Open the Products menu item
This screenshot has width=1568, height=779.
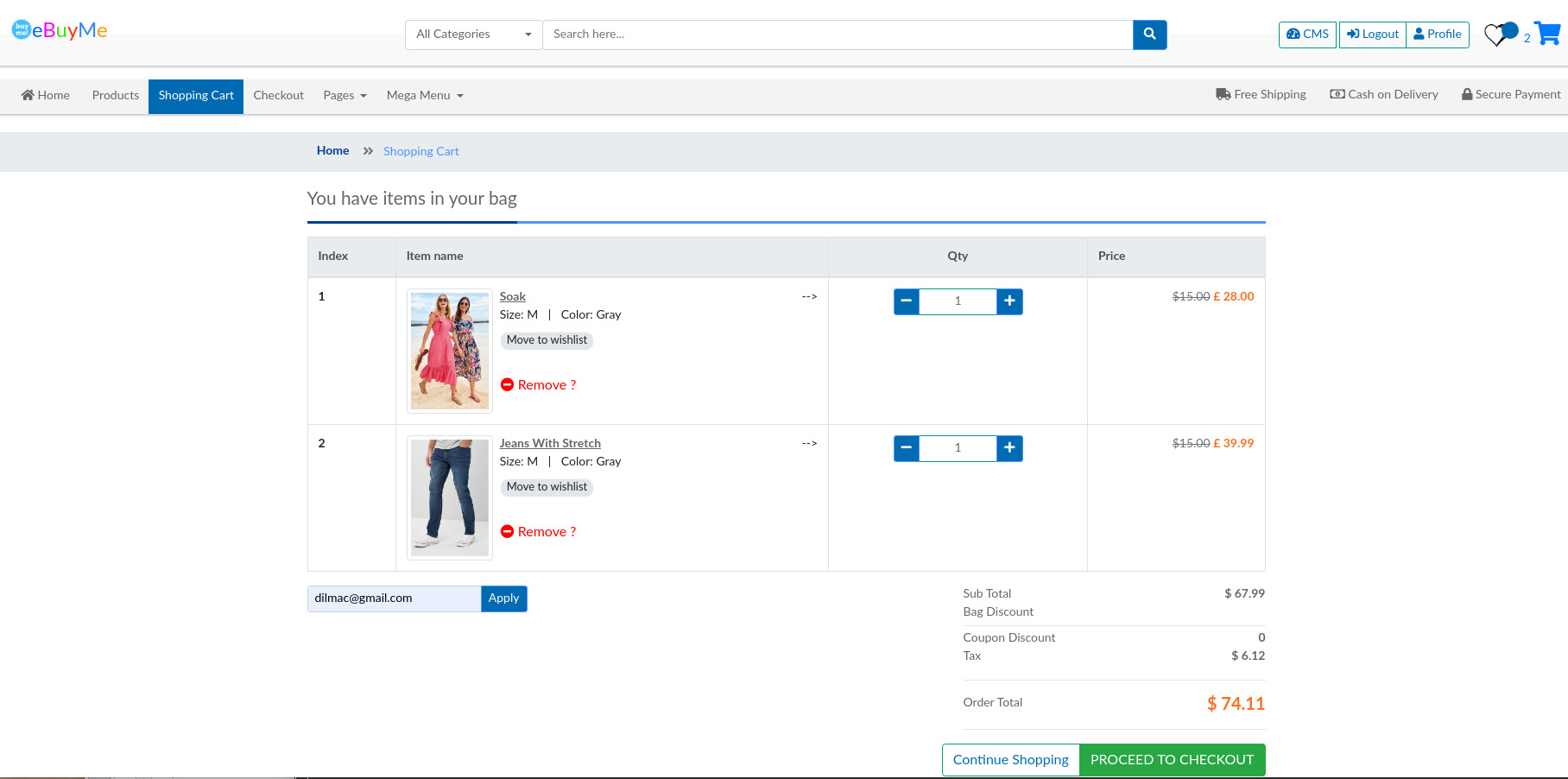(x=115, y=96)
